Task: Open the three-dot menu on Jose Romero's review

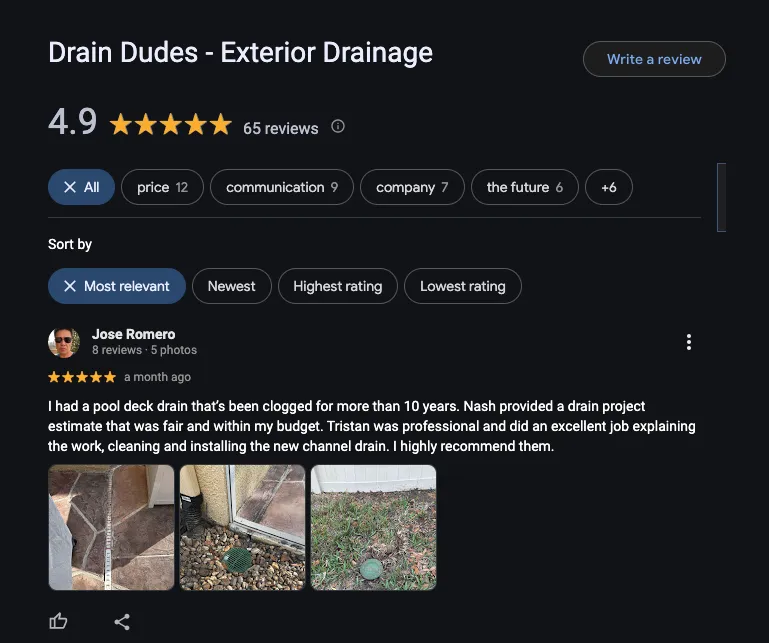Action: point(689,342)
